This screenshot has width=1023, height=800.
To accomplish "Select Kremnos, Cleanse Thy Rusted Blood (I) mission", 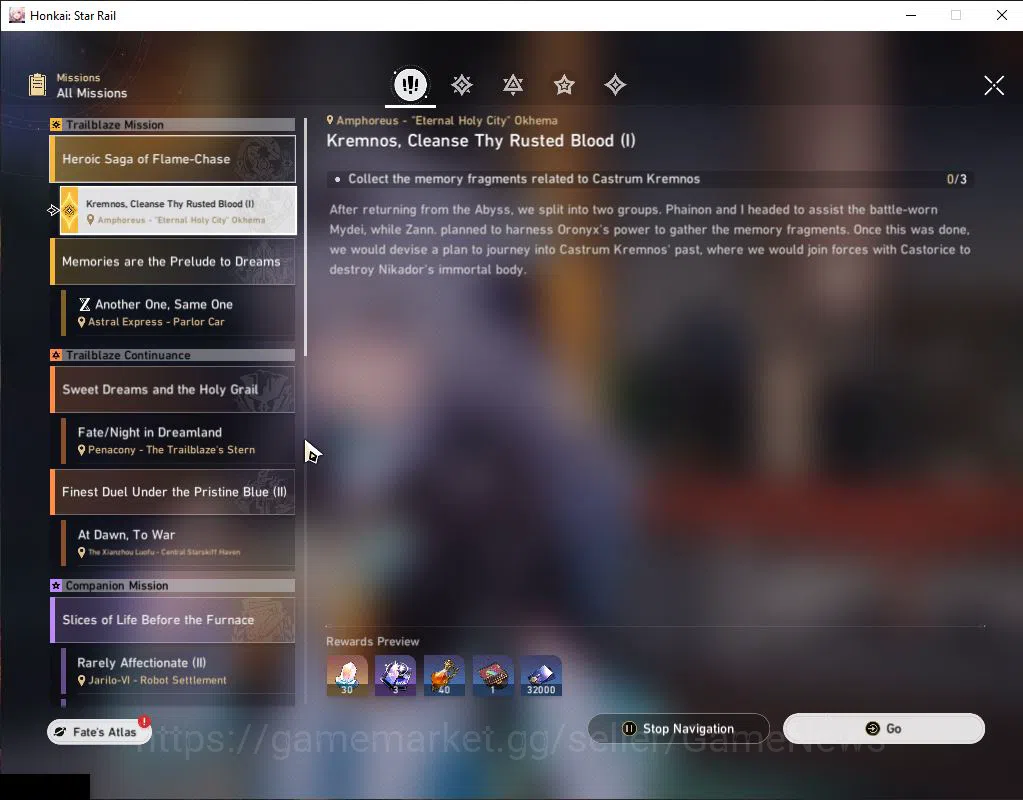I will [x=178, y=211].
